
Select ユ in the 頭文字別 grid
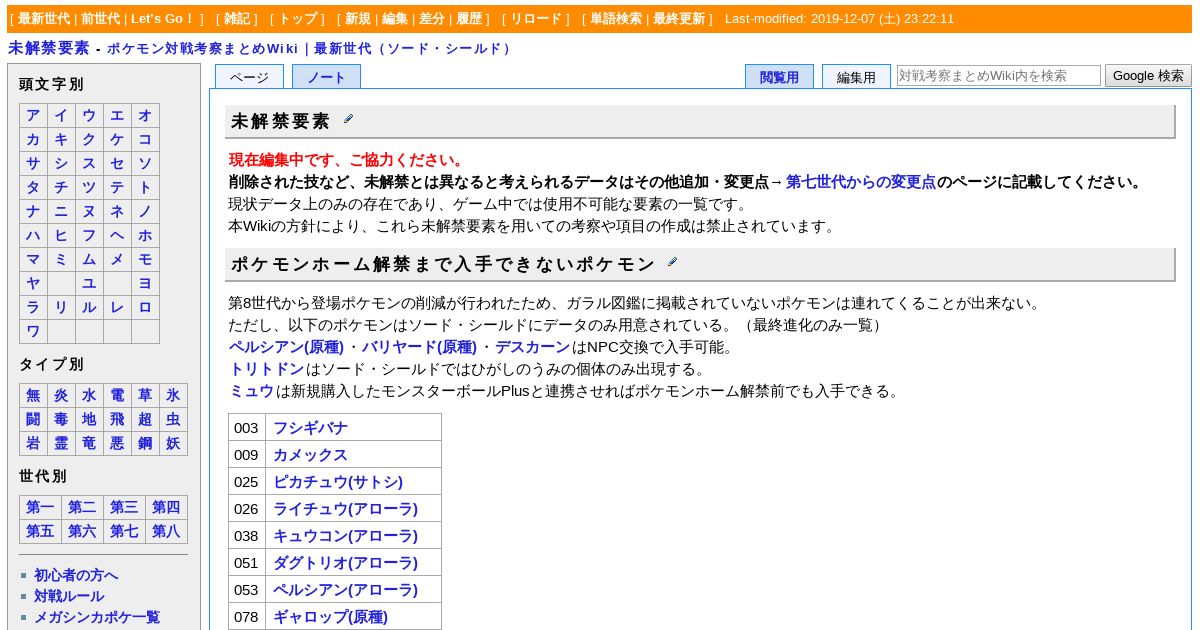pos(89,283)
